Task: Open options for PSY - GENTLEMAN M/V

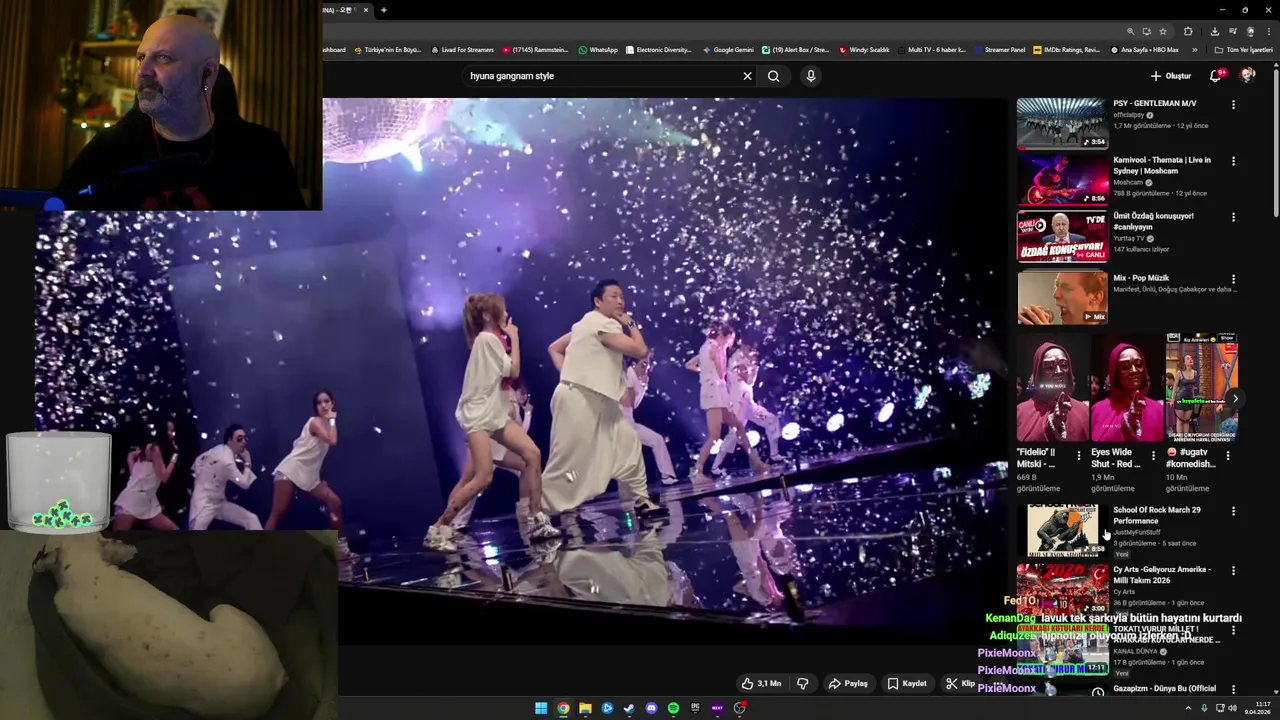Action: coord(1233,105)
